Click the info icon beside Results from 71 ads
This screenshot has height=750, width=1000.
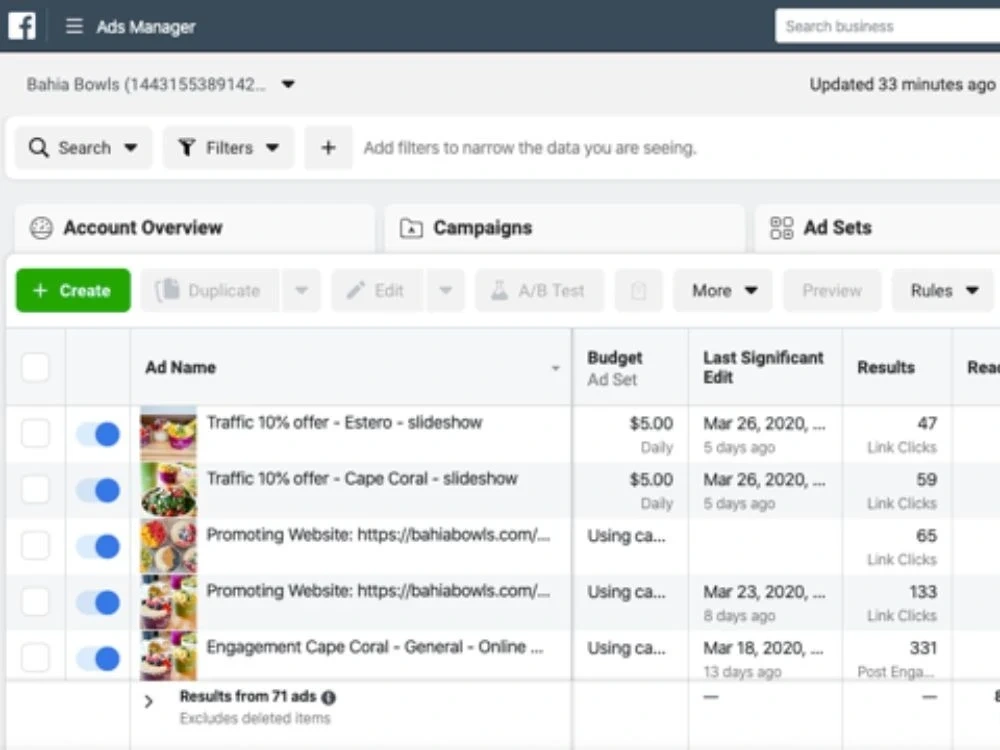coord(328,697)
